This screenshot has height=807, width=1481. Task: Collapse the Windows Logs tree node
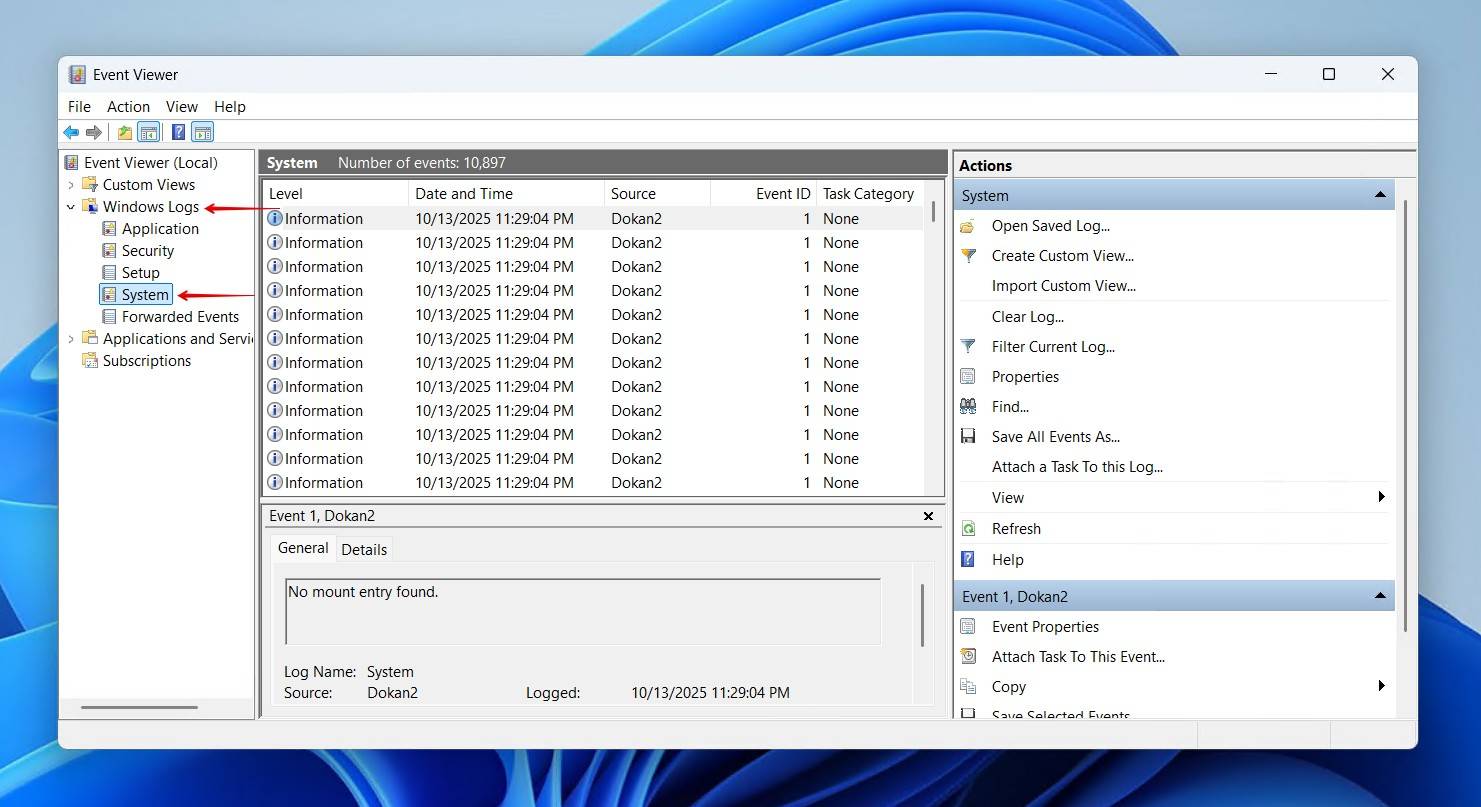pos(69,206)
